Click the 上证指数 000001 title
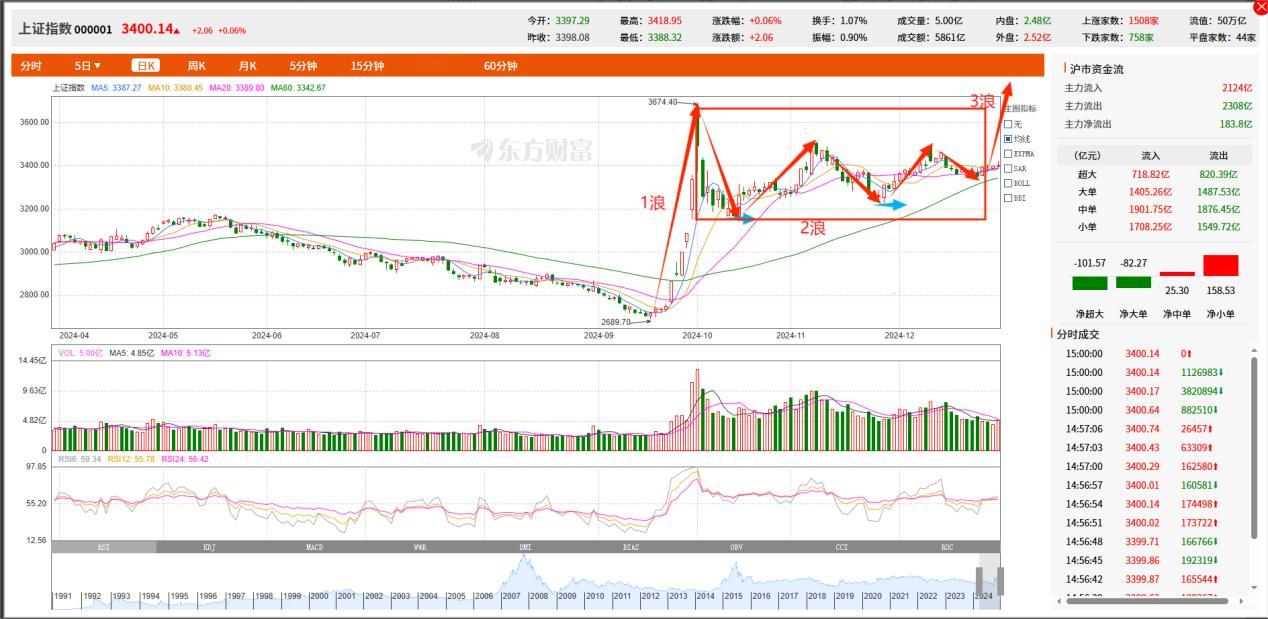1268x619 pixels. pyautogui.click(x=66, y=29)
